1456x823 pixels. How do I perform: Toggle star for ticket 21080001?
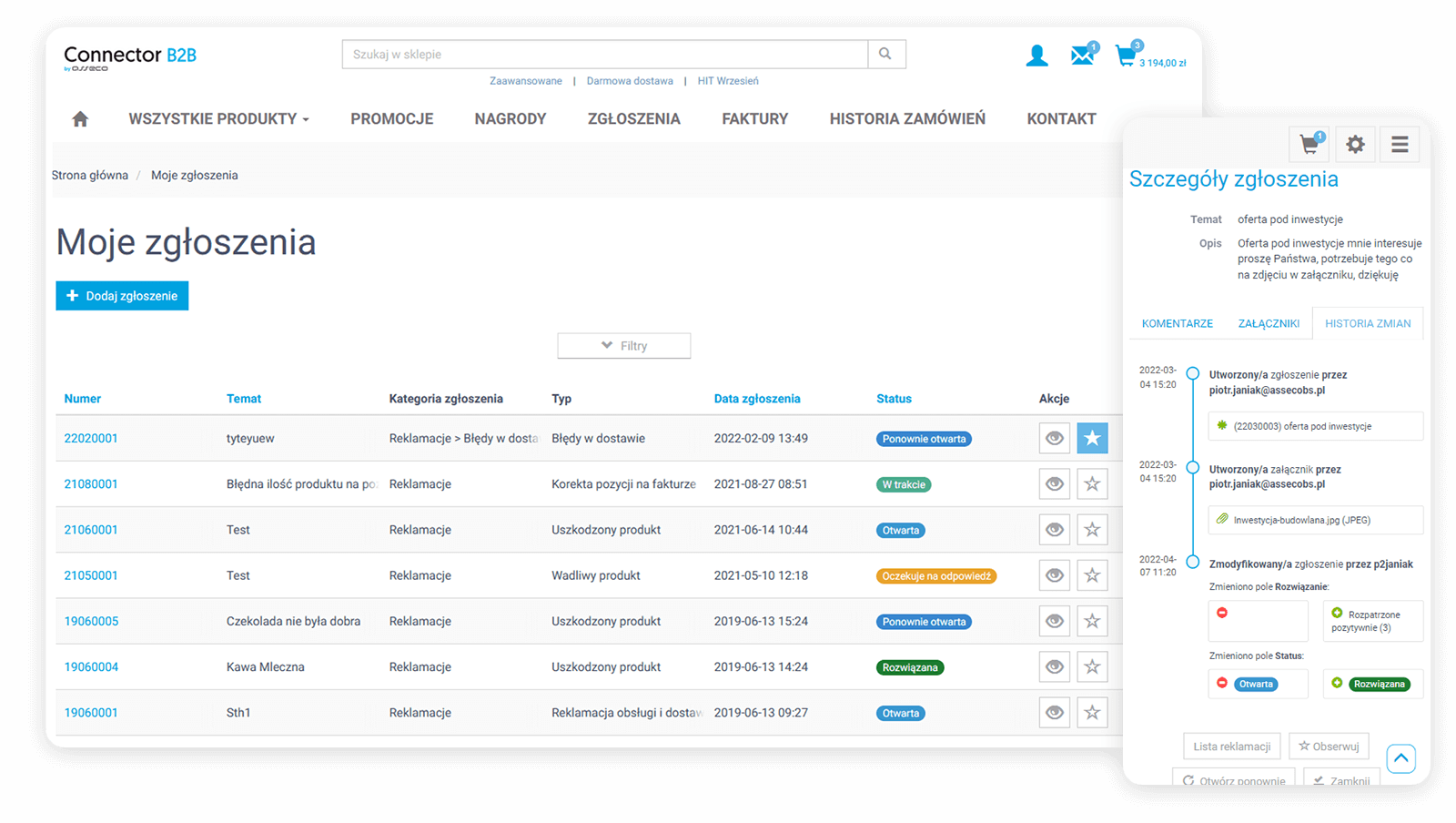(x=1092, y=484)
